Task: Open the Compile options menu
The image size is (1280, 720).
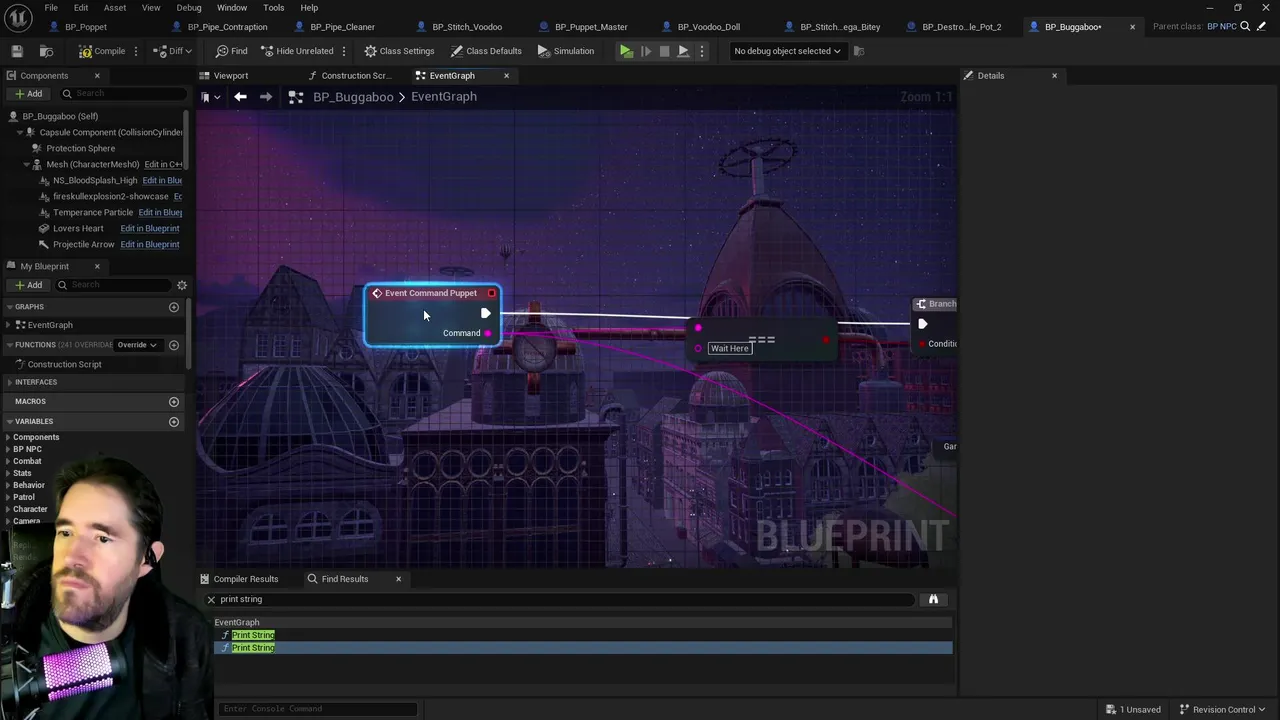Action: pos(136,51)
